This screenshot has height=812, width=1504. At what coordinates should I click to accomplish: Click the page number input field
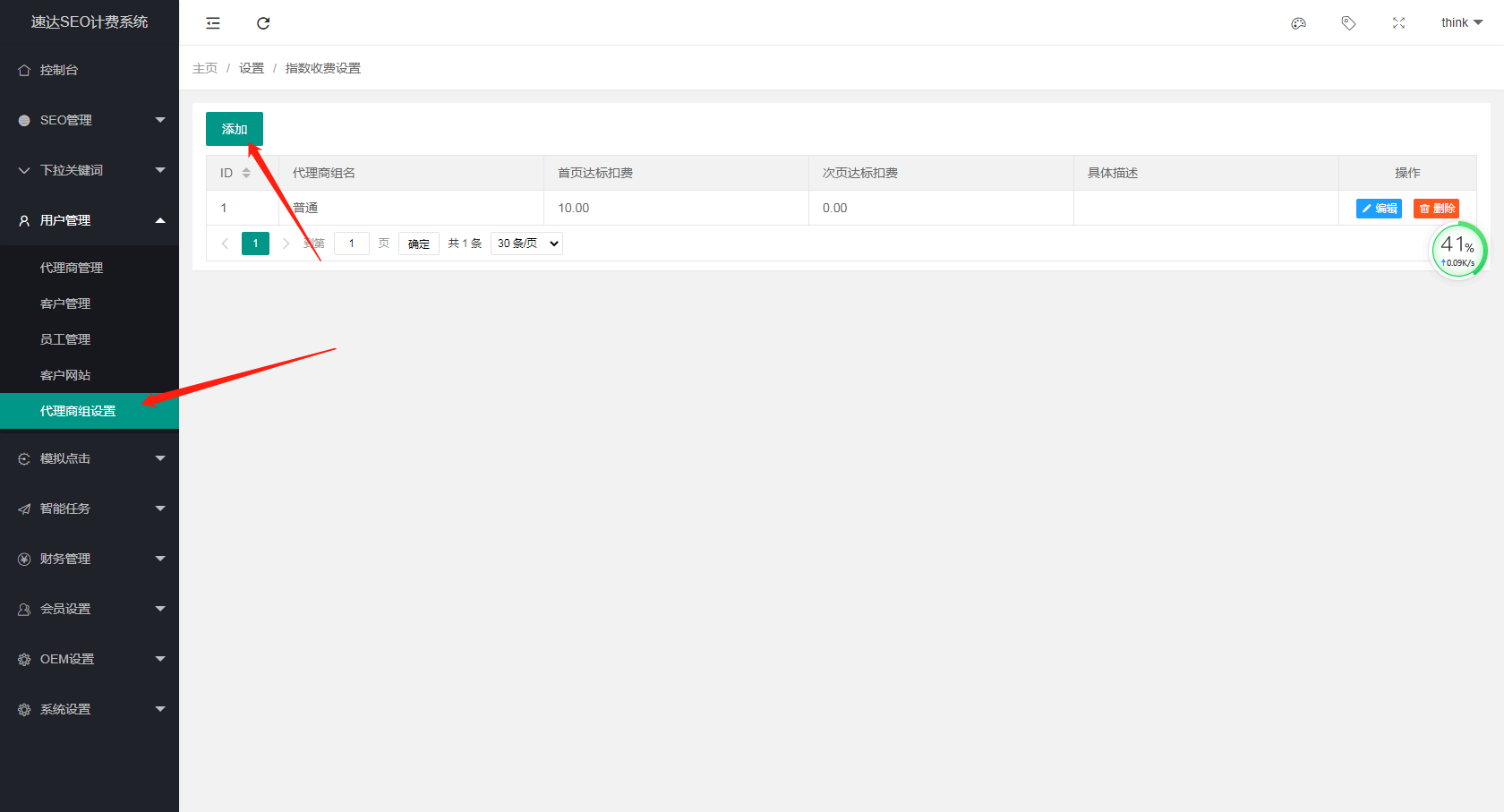pos(352,244)
